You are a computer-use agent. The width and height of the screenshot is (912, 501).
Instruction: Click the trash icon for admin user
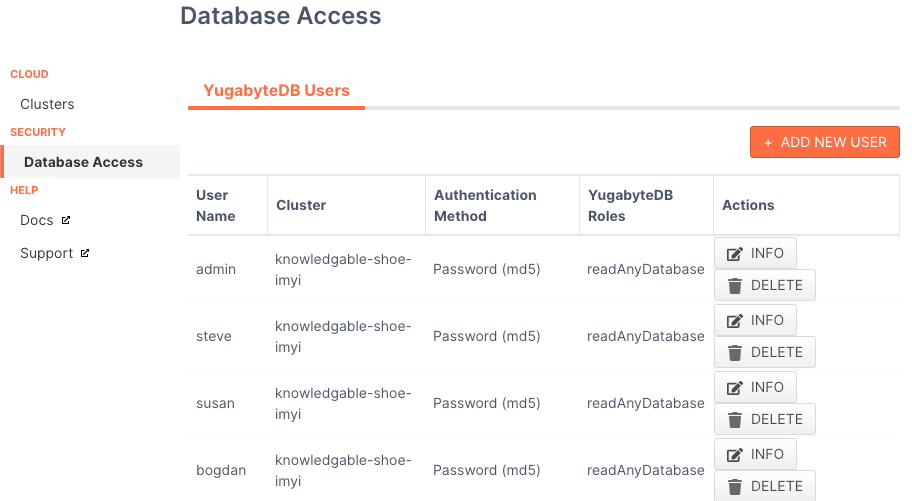coord(735,286)
